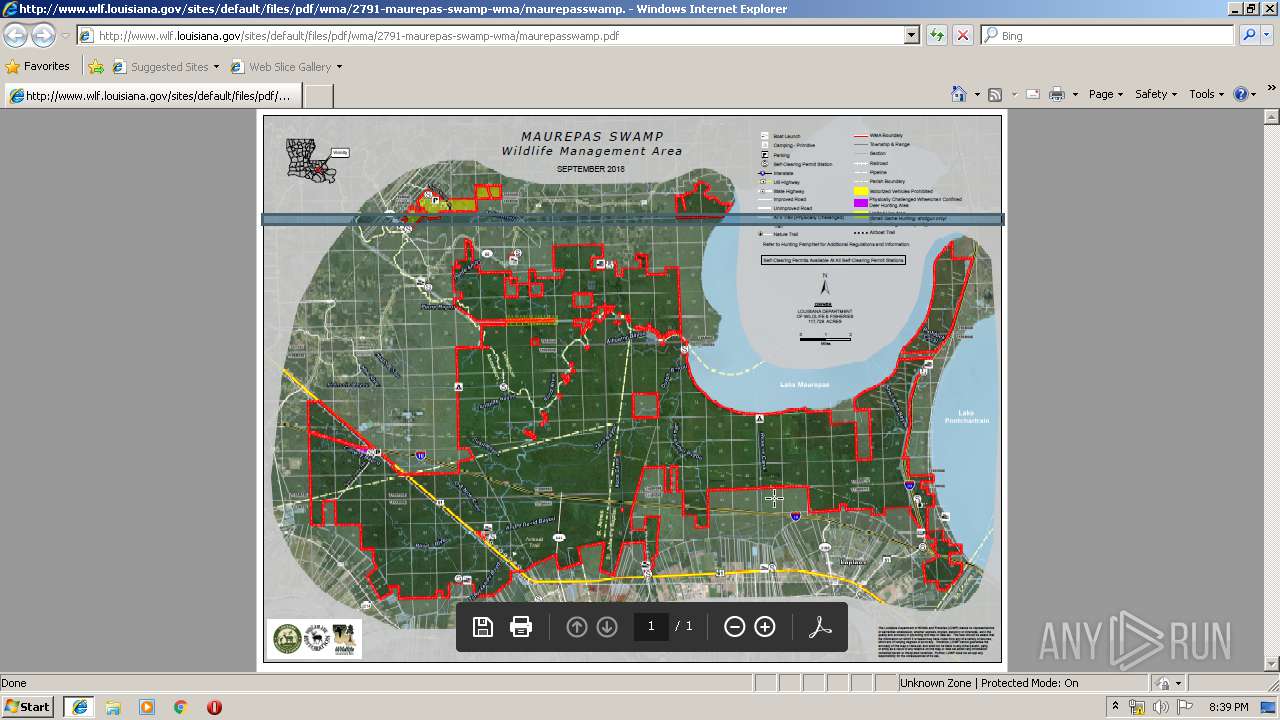Print the page from the command bar
Viewport: 1280px width, 720px height.
(1057, 94)
